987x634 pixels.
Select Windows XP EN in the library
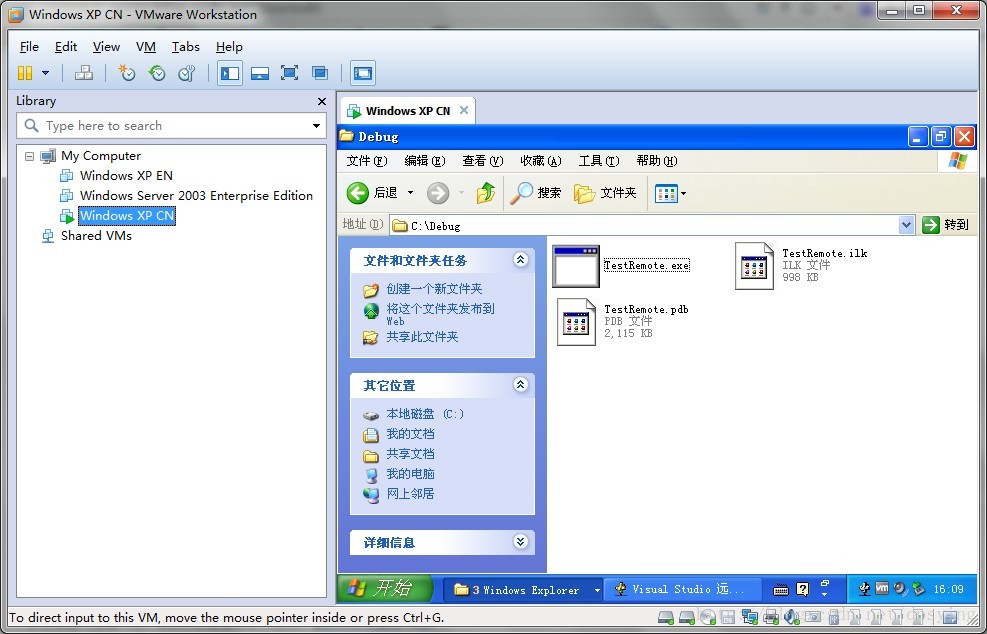[126, 176]
